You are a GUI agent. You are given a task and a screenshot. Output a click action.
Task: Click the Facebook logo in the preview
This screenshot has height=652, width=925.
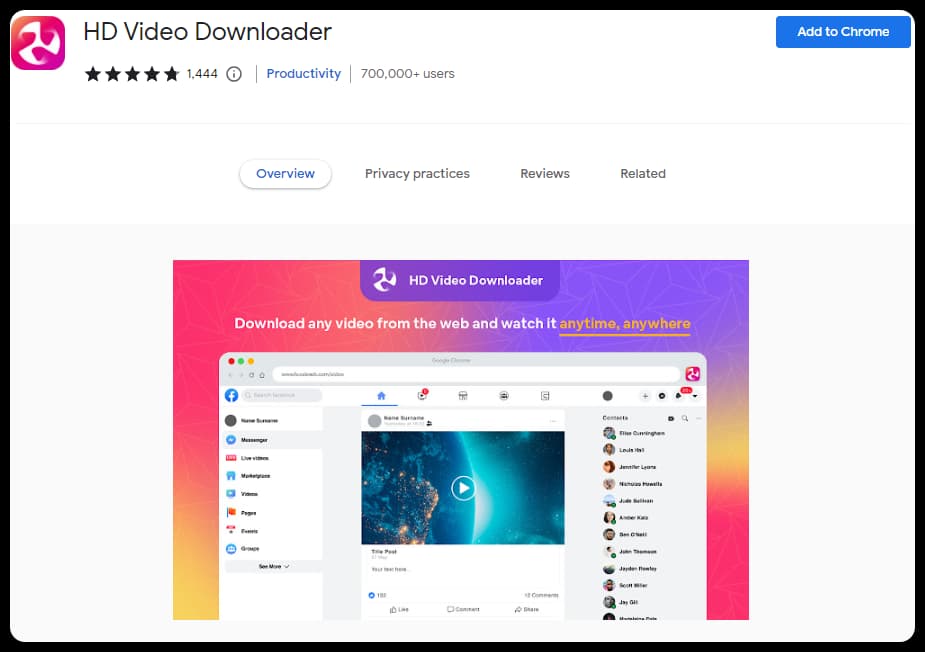pos(231,395)
